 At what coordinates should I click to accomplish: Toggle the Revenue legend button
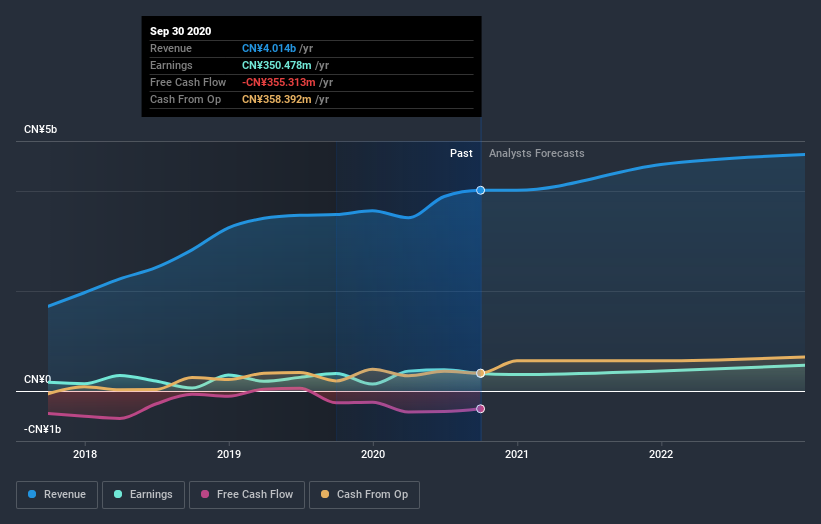pyautogui.click(x=57, y=495)
